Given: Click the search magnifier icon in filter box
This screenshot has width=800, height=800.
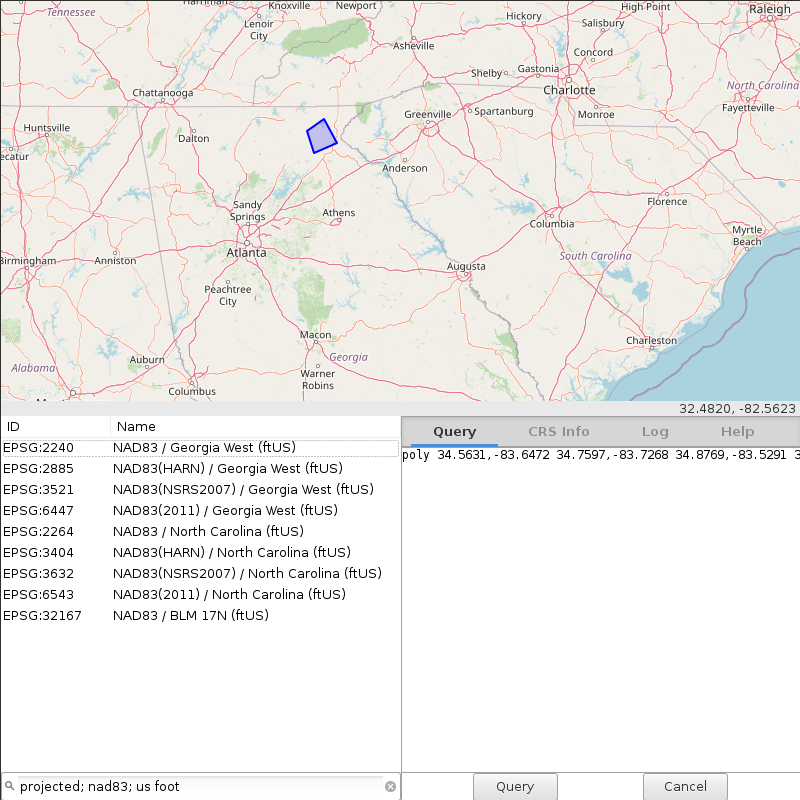Looking at the screenshot, I should point(10,786).
